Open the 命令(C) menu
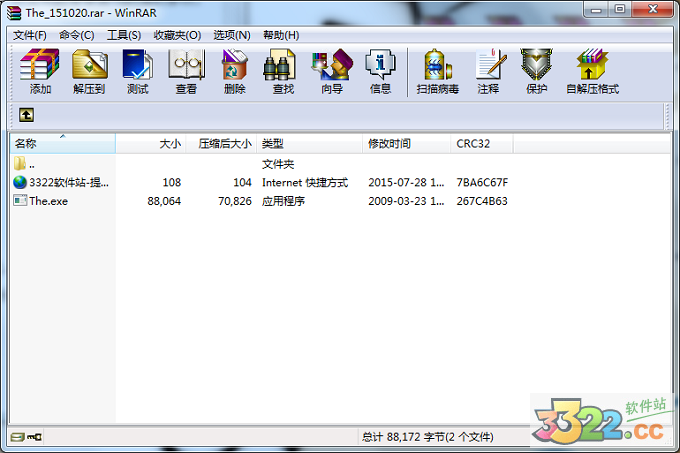This screenshot has height=453, width=680. [77, 35]
